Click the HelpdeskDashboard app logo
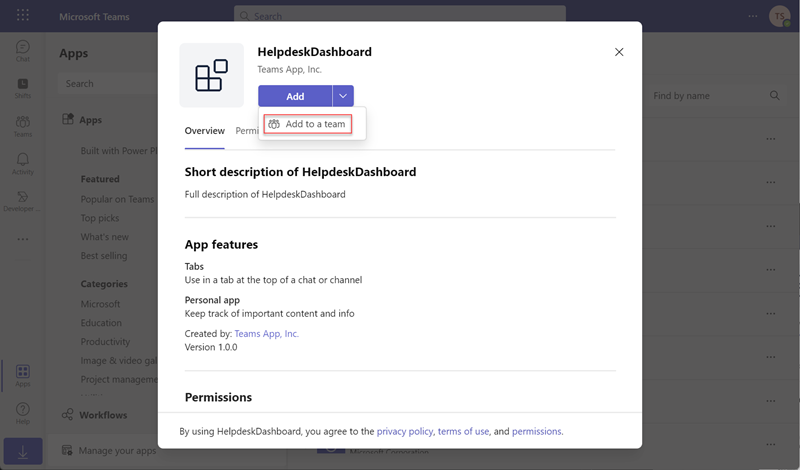Screen dimensions: 800x470 click(211, 75)
